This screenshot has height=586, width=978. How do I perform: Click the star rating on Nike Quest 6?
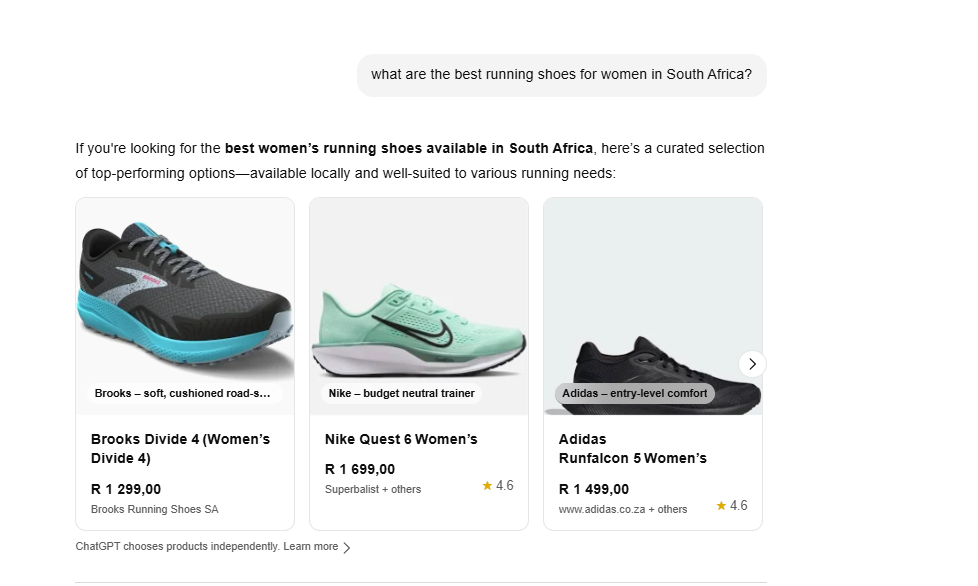(x=498, y=486)
